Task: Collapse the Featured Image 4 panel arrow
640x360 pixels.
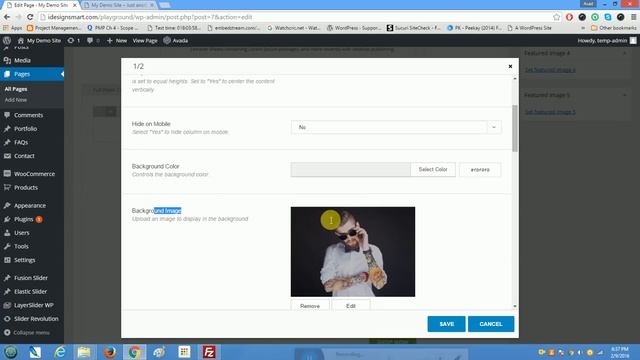Action: pyautogui.click(x=624, y=53)
